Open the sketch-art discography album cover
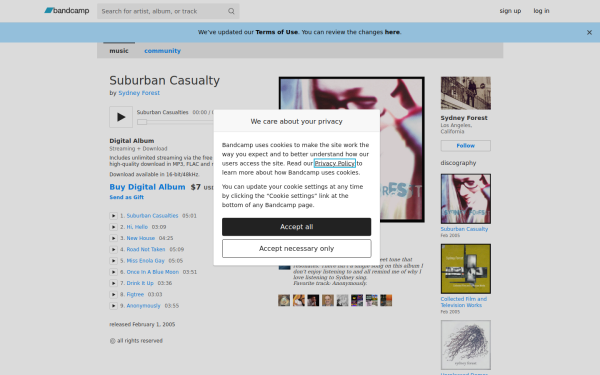Viewport: 600px width, 375px height. point(466,345)
